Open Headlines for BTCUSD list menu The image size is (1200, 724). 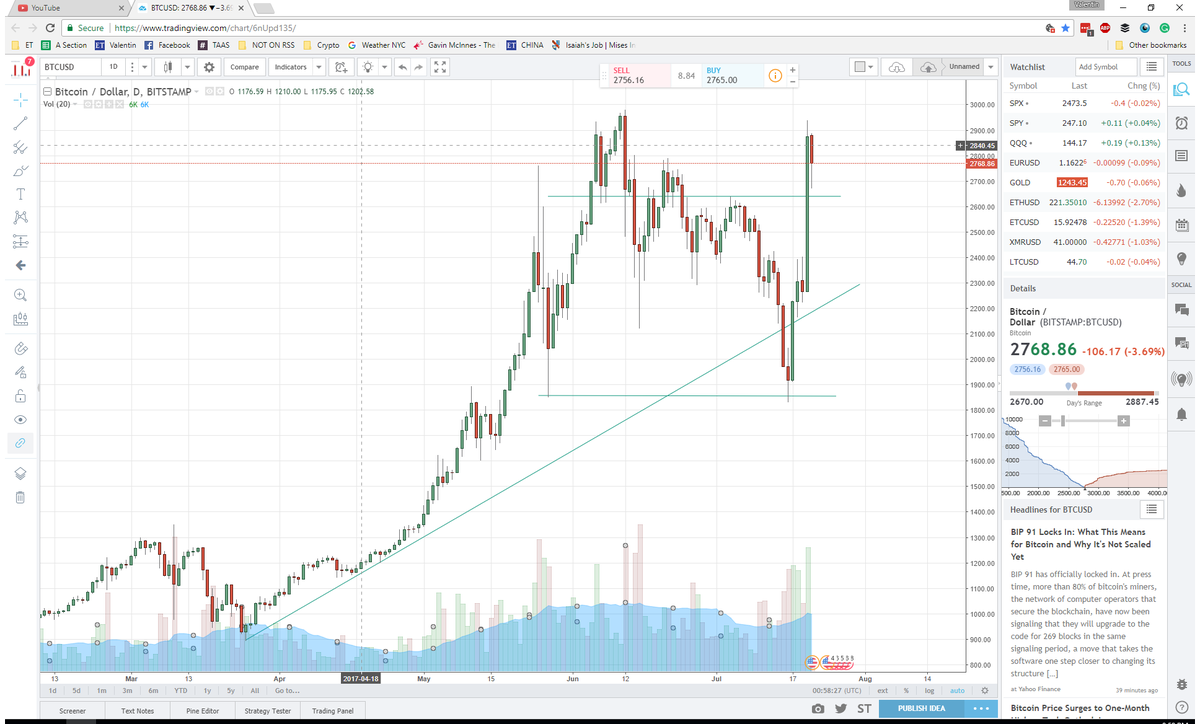coord(1151,510)
